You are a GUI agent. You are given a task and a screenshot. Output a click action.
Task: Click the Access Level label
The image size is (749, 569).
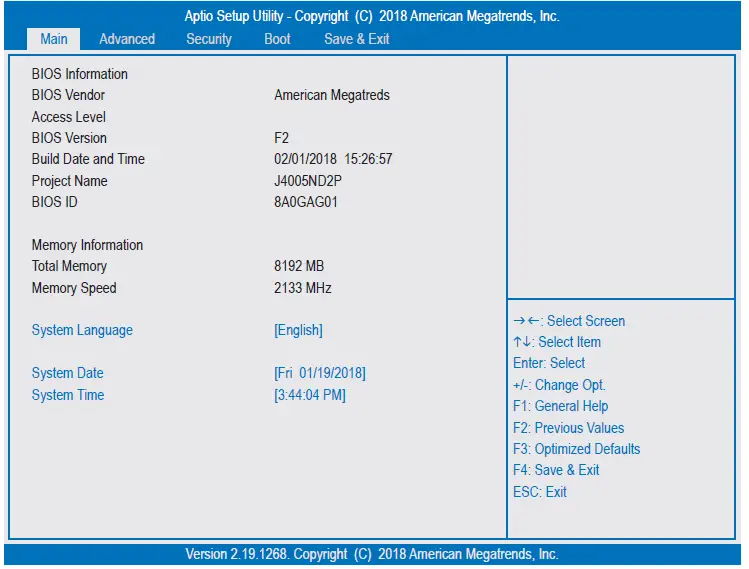69,117
